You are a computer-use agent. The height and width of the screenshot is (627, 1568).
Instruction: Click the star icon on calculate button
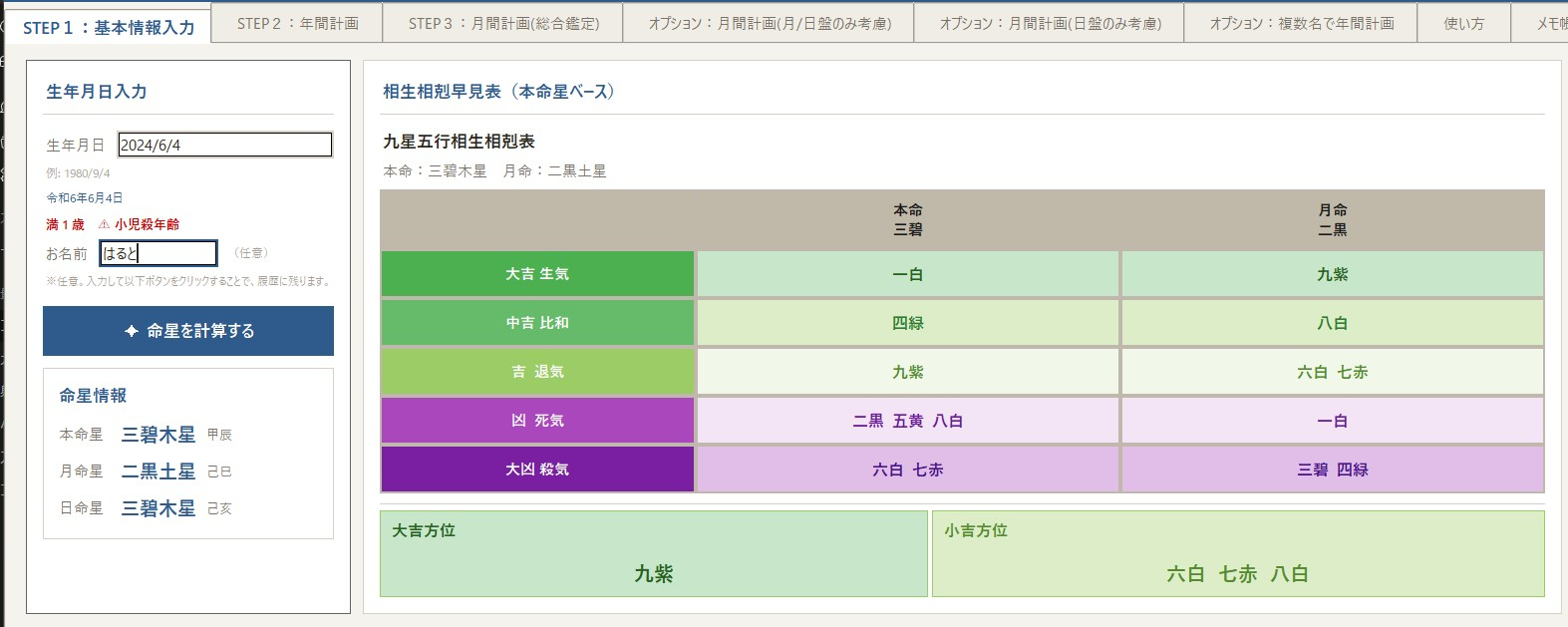tap(131, 331)
